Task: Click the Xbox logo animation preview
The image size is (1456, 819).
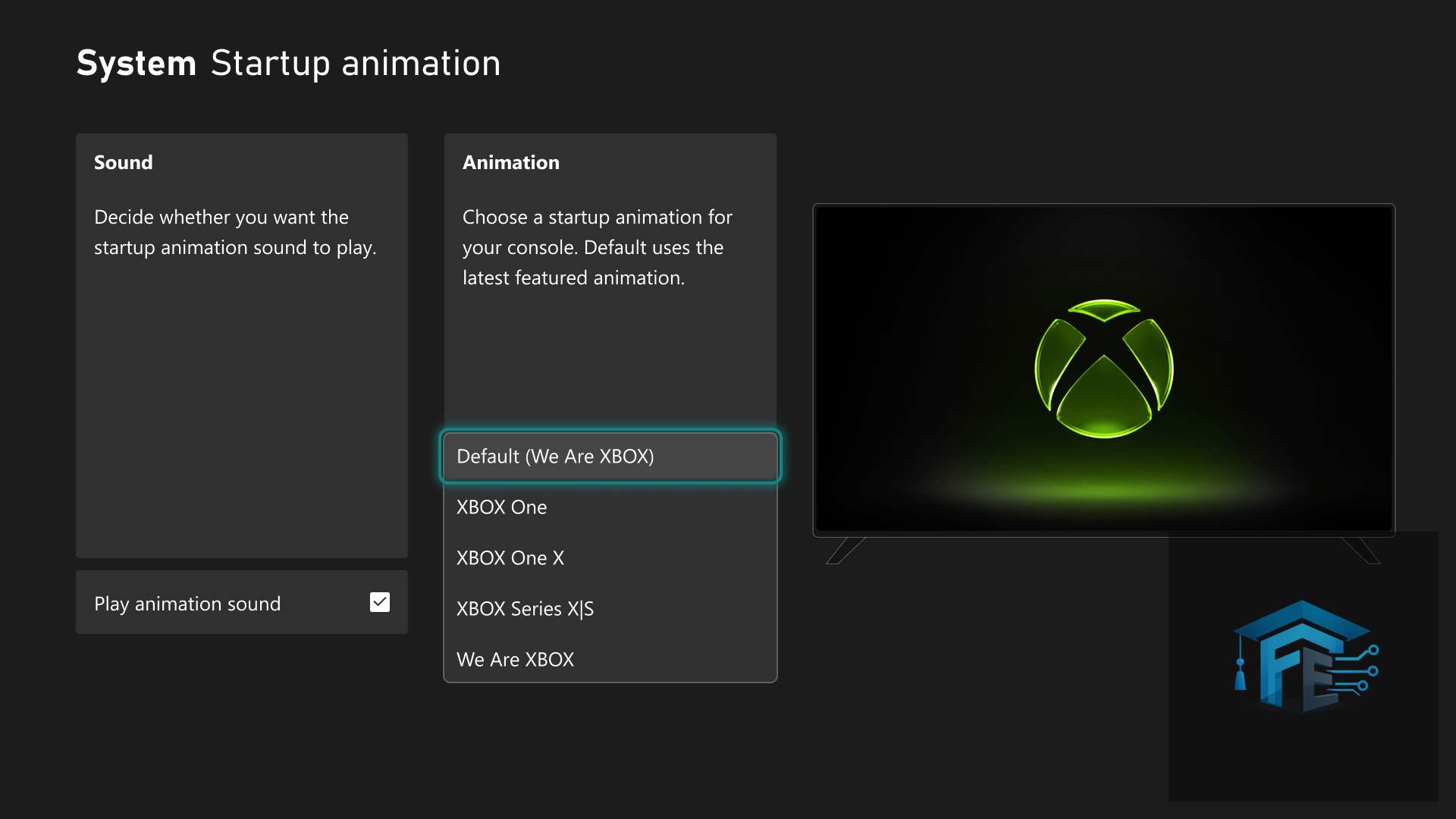Action: pyautogui.click(x=1104, y=369)
